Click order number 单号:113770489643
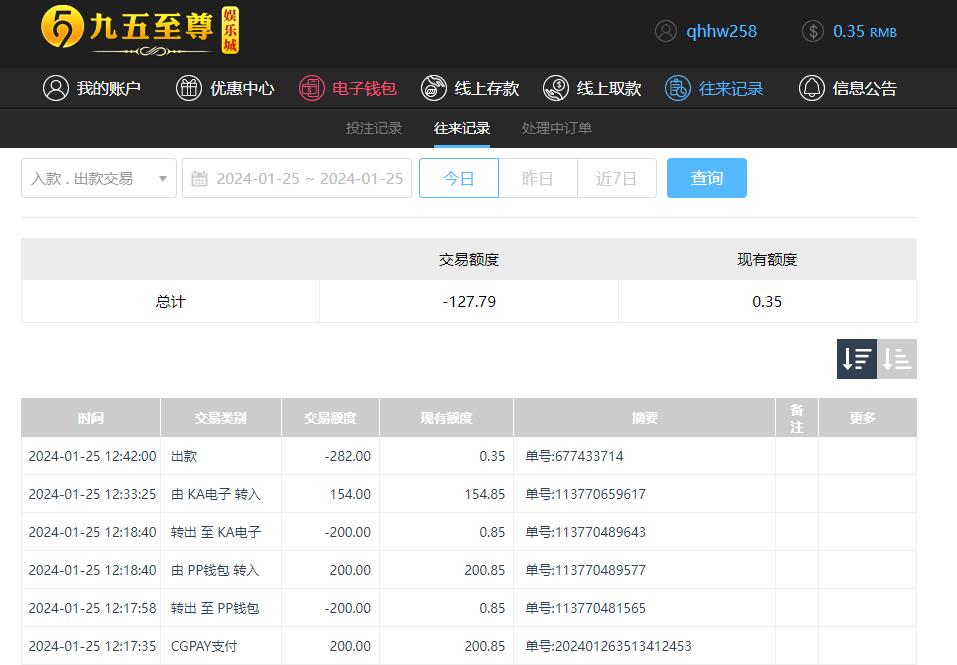 click(585, 532)
